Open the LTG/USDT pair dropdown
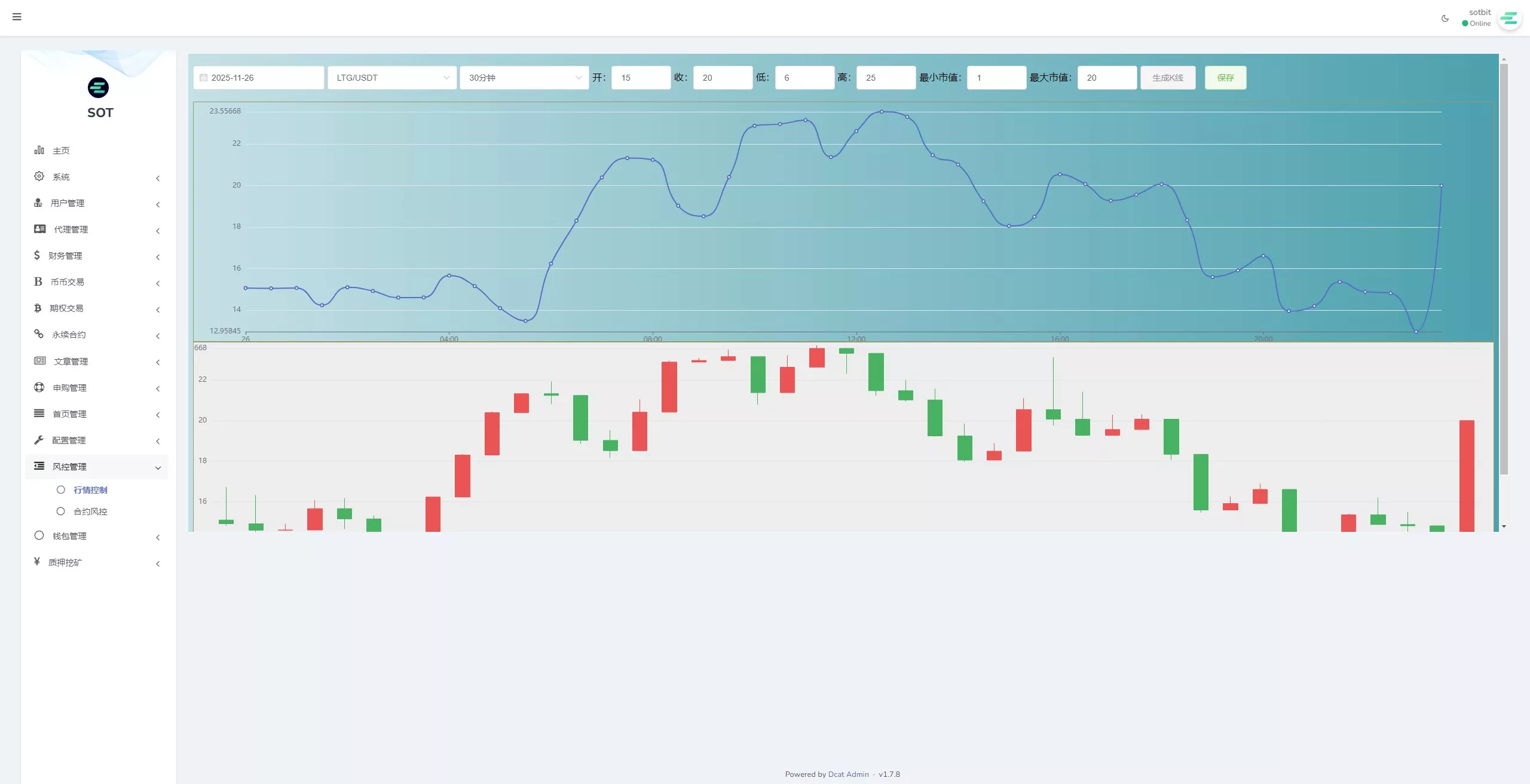The width and height of the screenshot is (1530, 784). click(x=392, y=78)
